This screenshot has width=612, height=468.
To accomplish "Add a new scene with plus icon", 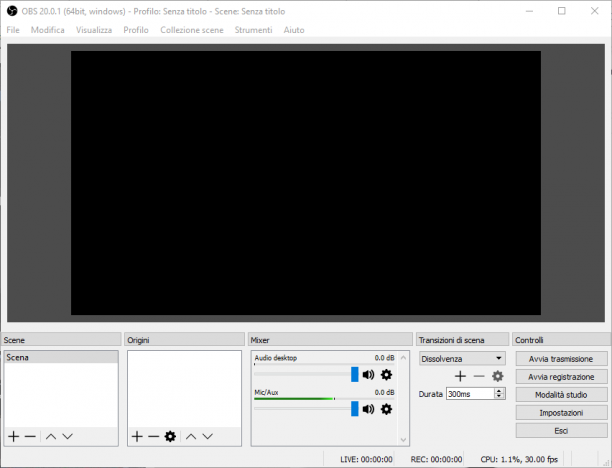I will tap(14, 436).
